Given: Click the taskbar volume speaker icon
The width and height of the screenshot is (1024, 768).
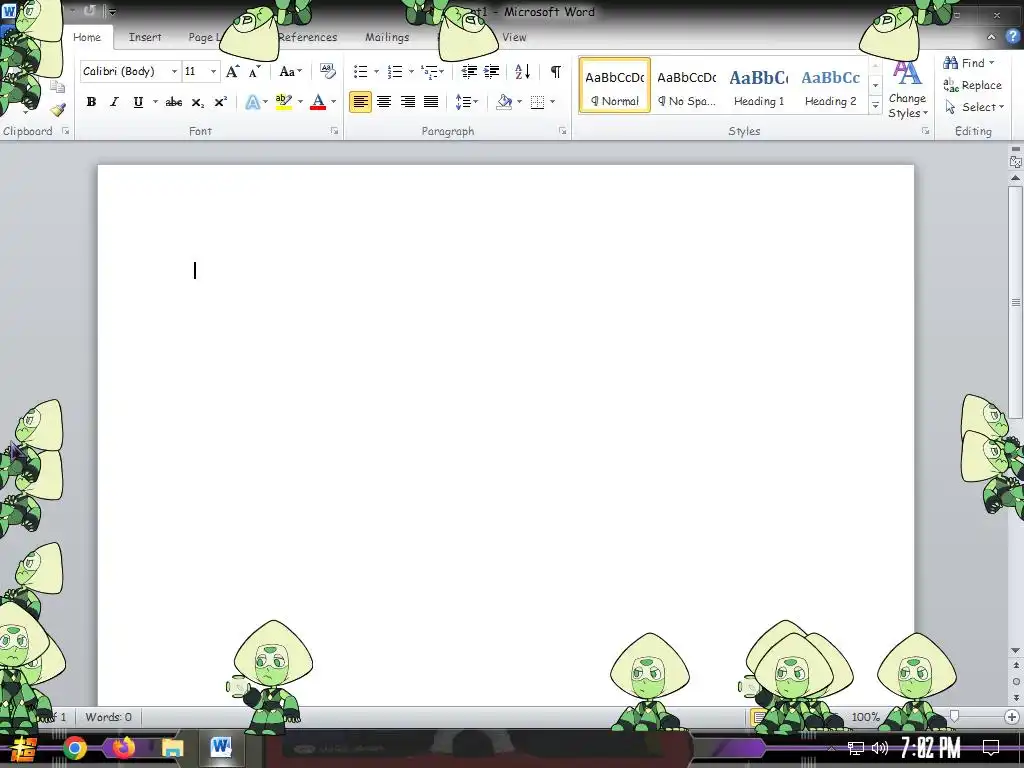Looking at the screenshot, I should [x=880, y=748].
